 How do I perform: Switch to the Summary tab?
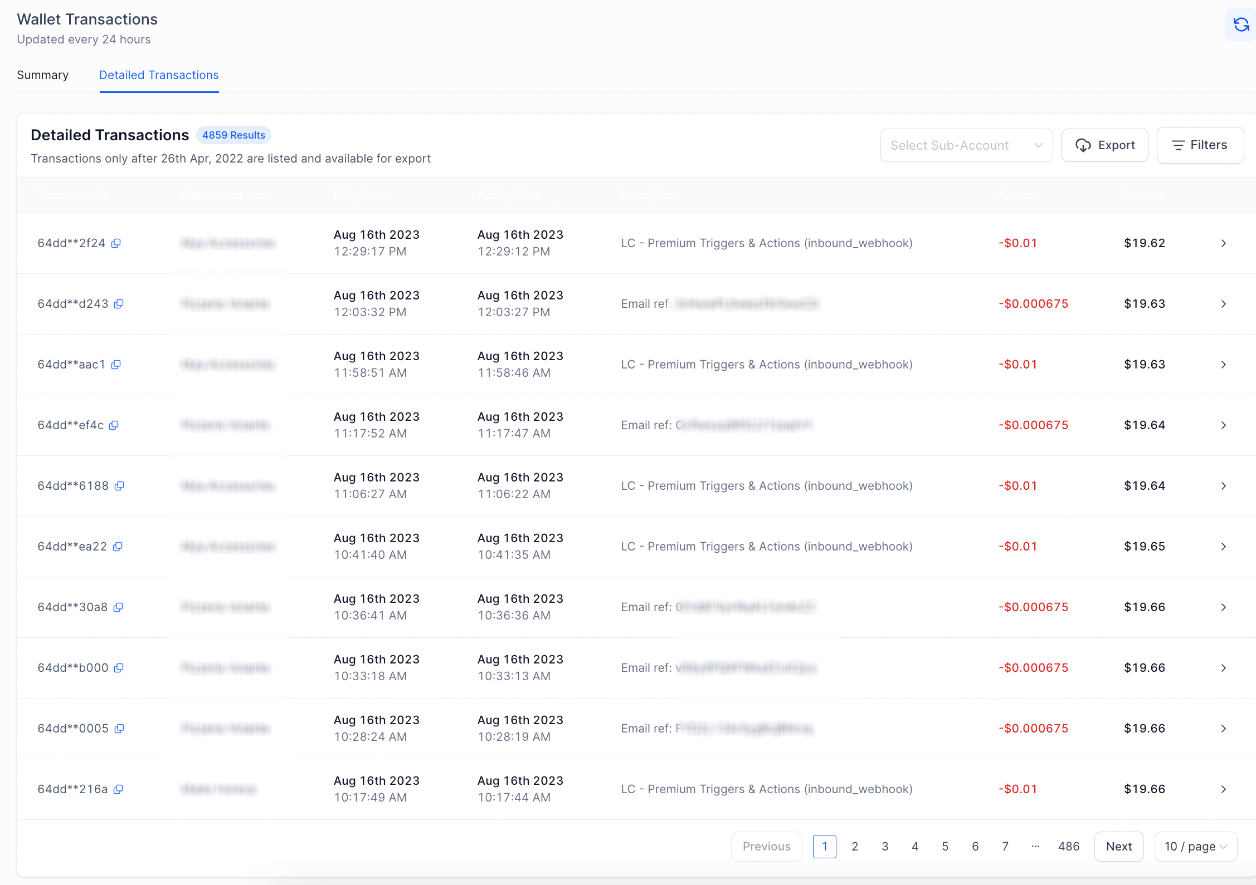pos(43,75)
